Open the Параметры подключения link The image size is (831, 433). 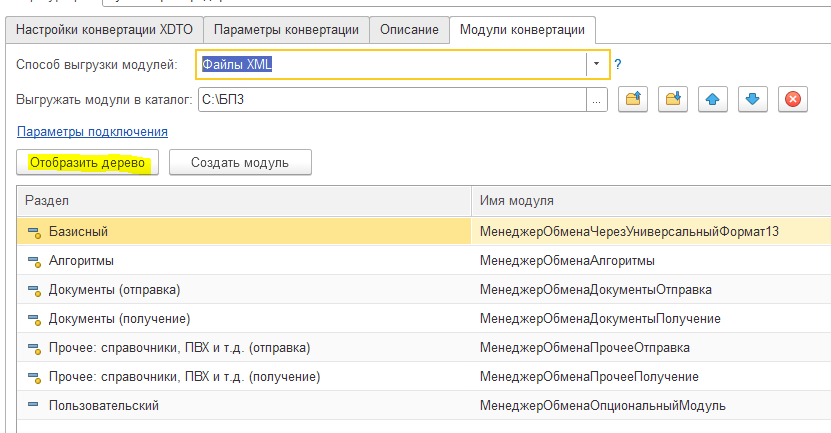pos(92,131)
